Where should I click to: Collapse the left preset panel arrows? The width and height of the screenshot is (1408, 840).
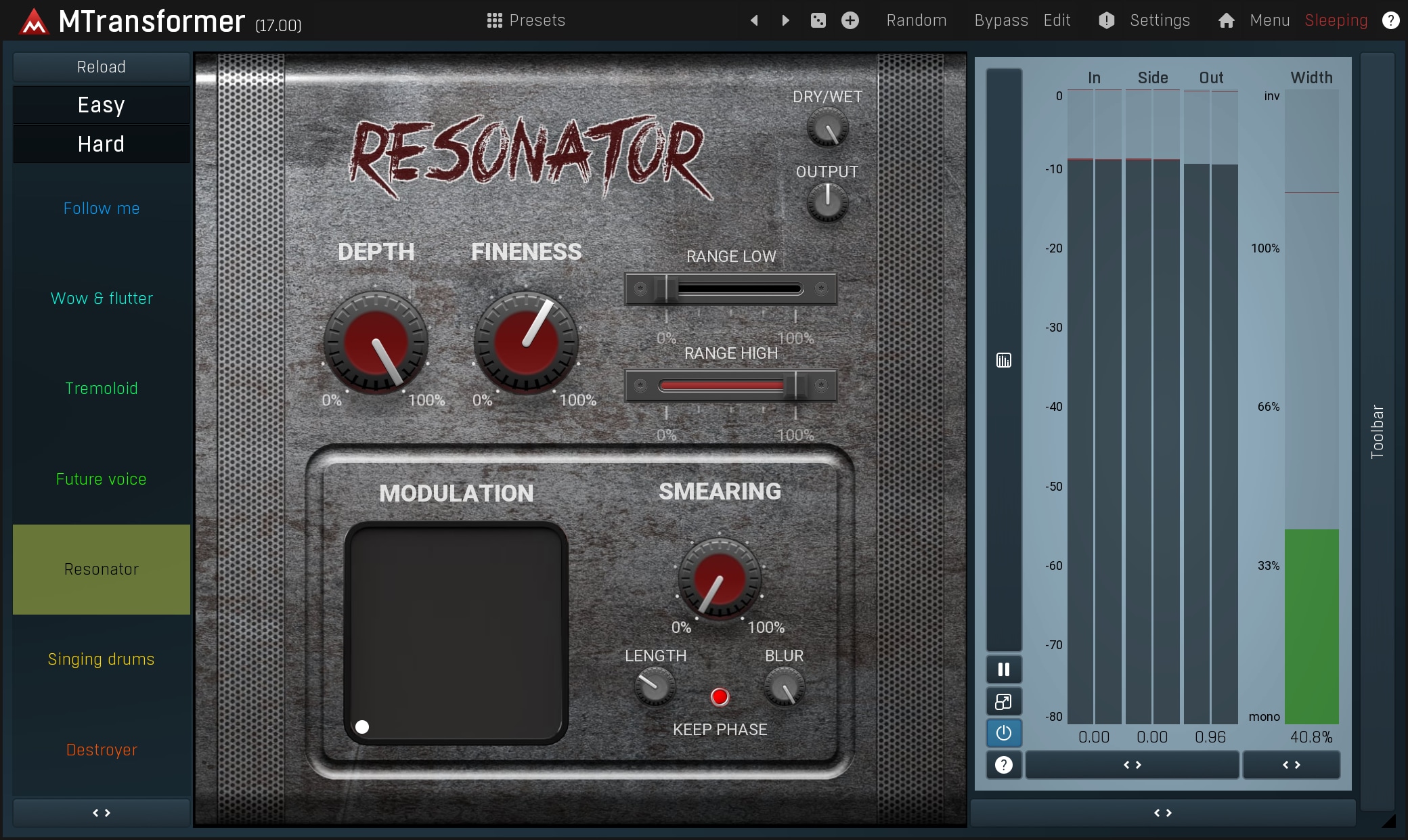(x=102, y=812)
